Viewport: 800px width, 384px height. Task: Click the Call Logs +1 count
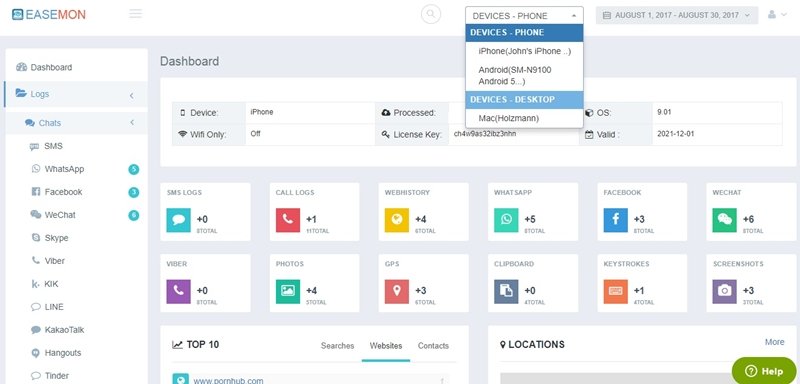click(x=311, y=219)
